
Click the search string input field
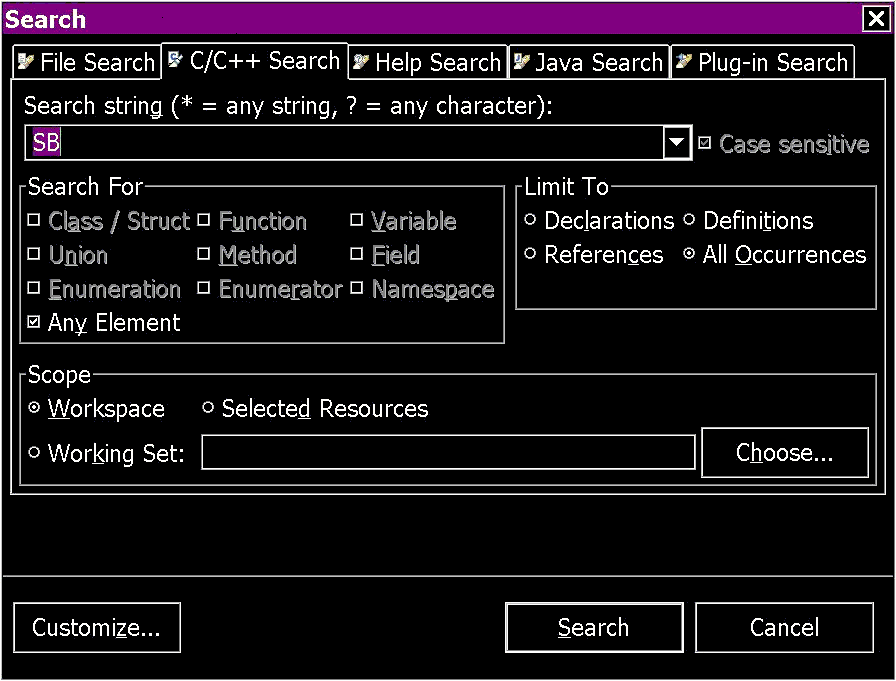344,142
